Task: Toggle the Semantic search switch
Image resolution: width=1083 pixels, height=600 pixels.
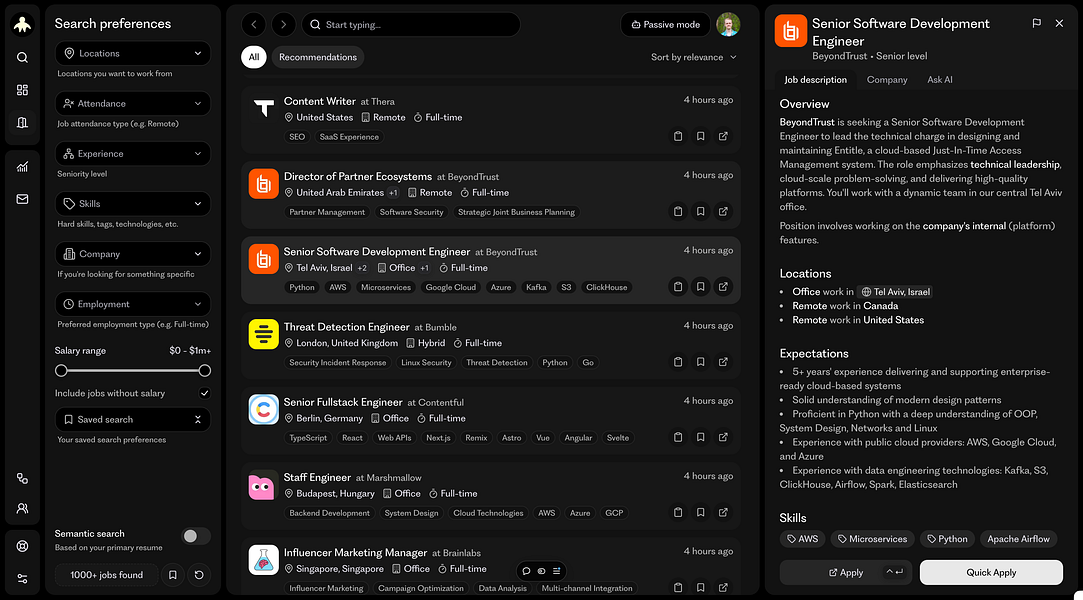Action: pyautogui.click(x=195, y=536)
